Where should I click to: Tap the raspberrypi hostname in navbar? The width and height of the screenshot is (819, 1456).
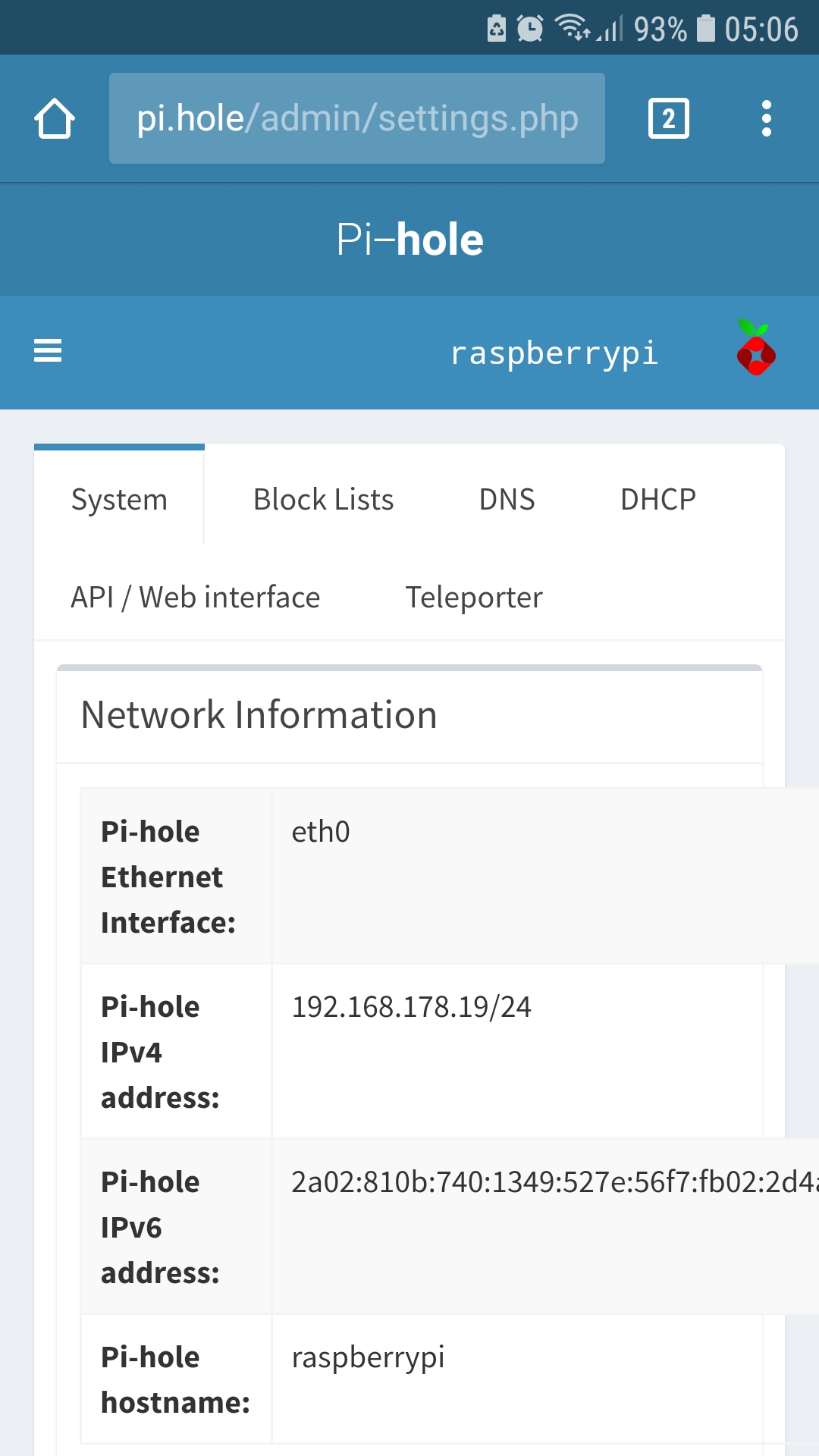click(554, 353)
